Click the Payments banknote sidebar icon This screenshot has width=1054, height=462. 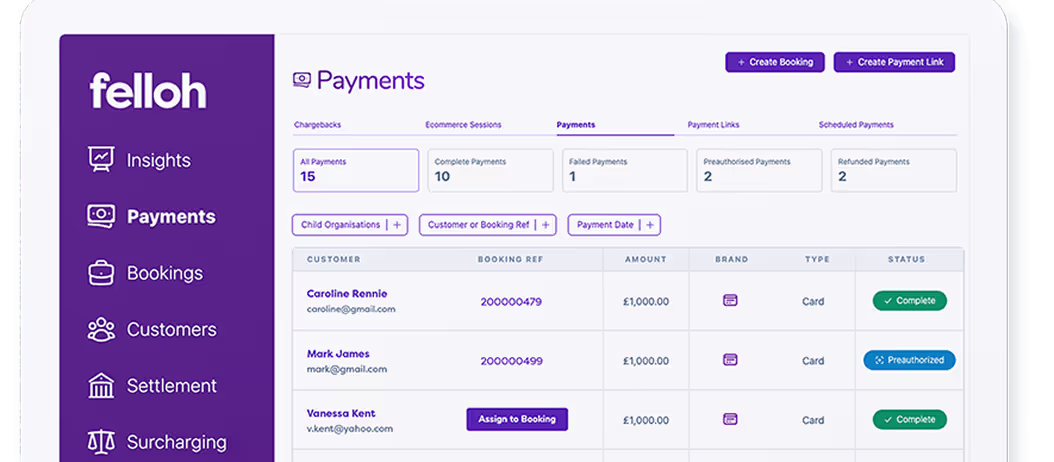102,216
